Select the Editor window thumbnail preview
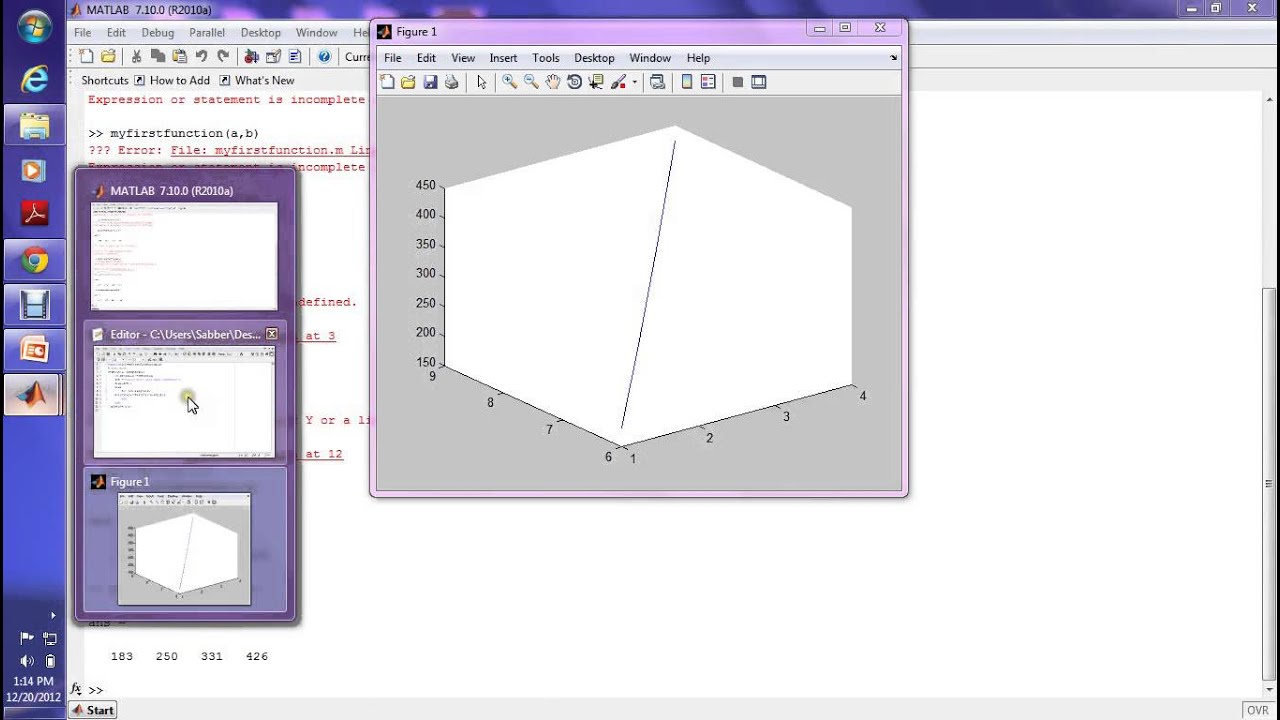 tap(184, 392)
